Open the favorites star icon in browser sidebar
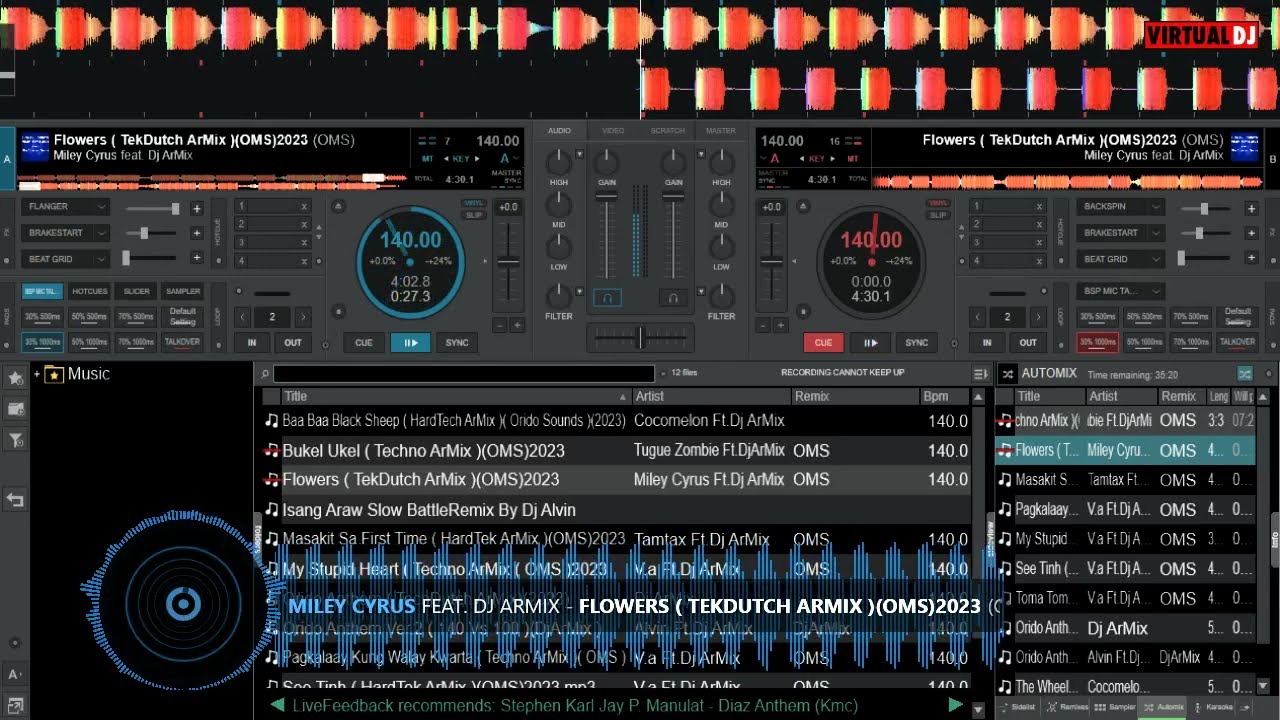This screenshot has width=1280, height=720. click(x=15, y=378)
